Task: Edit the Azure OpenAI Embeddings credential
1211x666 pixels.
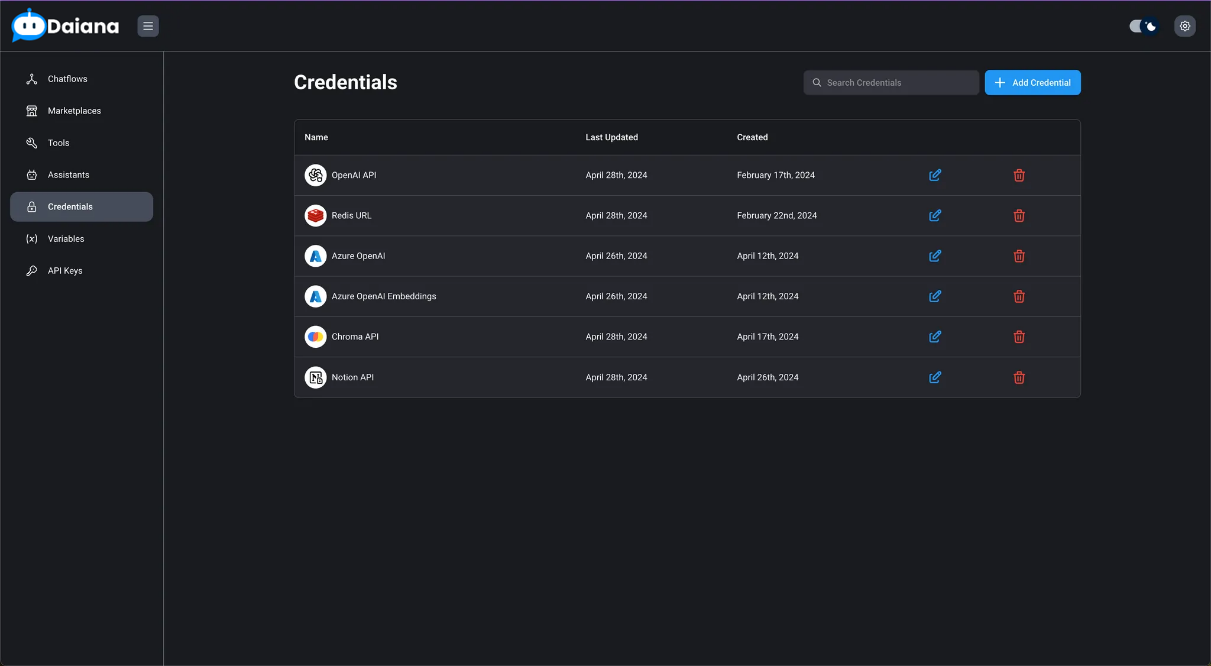Action: coord(935,296)
